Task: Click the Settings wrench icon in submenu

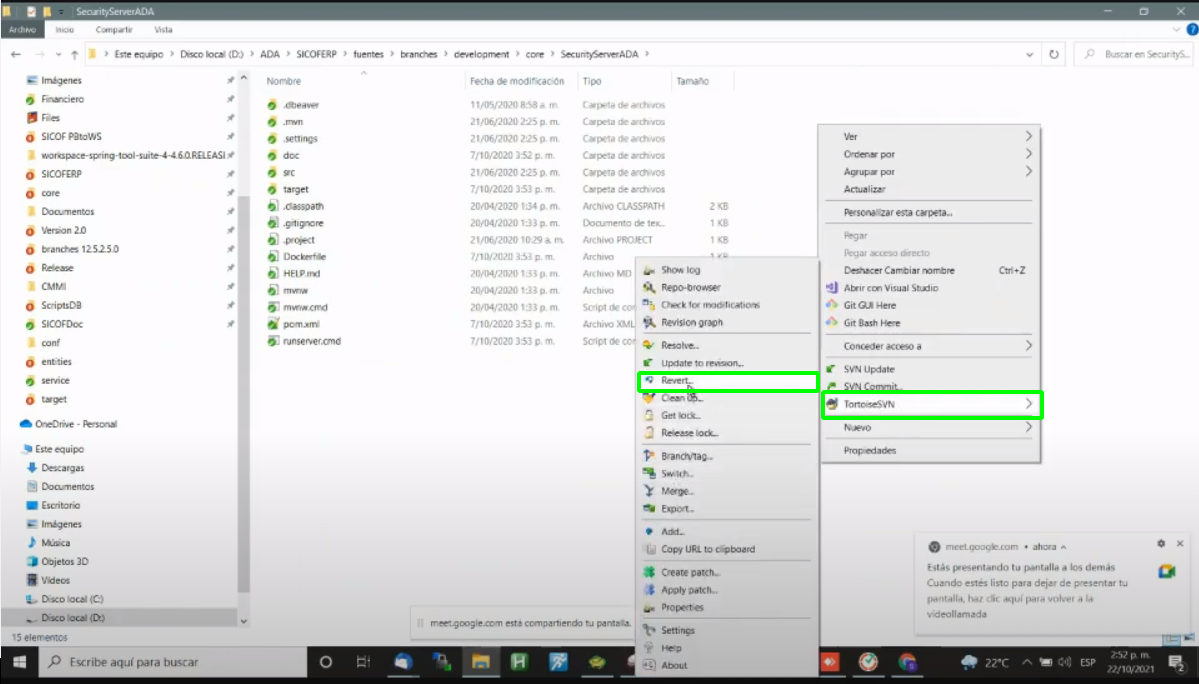Action: [x=649, y=630]
